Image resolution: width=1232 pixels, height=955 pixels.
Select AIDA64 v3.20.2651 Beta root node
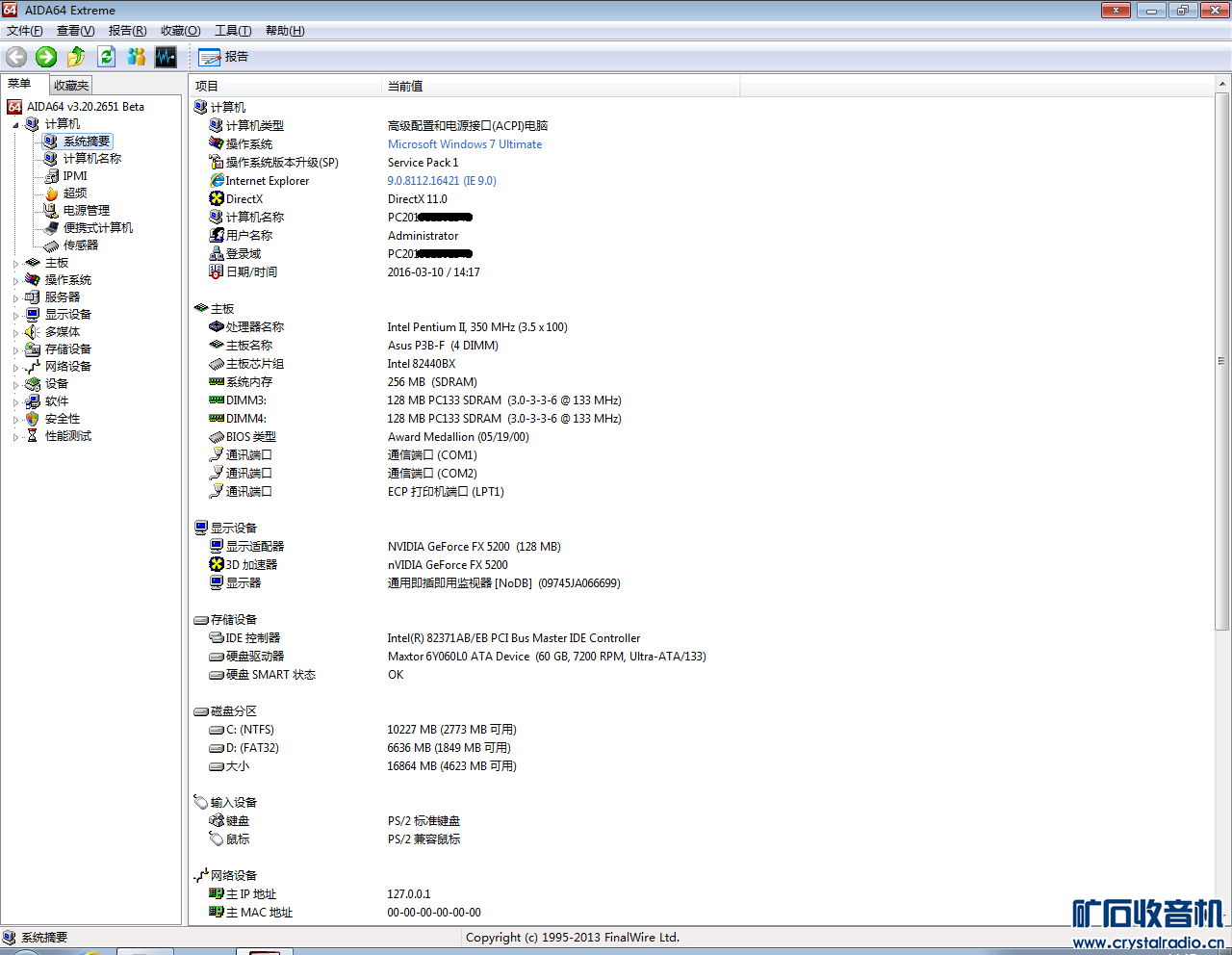click(86, 107)
